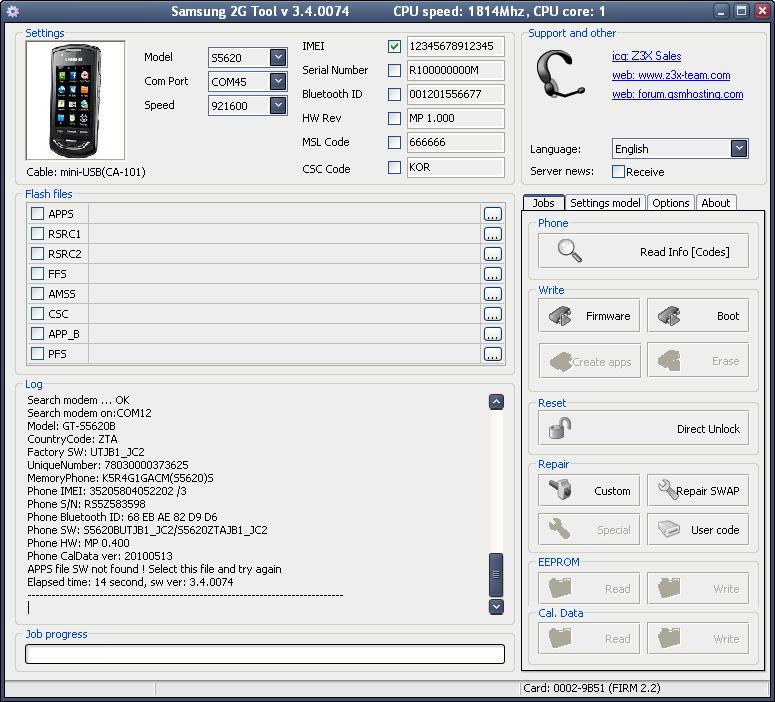Tick the MSL Code checkbox

coord(394,142)
